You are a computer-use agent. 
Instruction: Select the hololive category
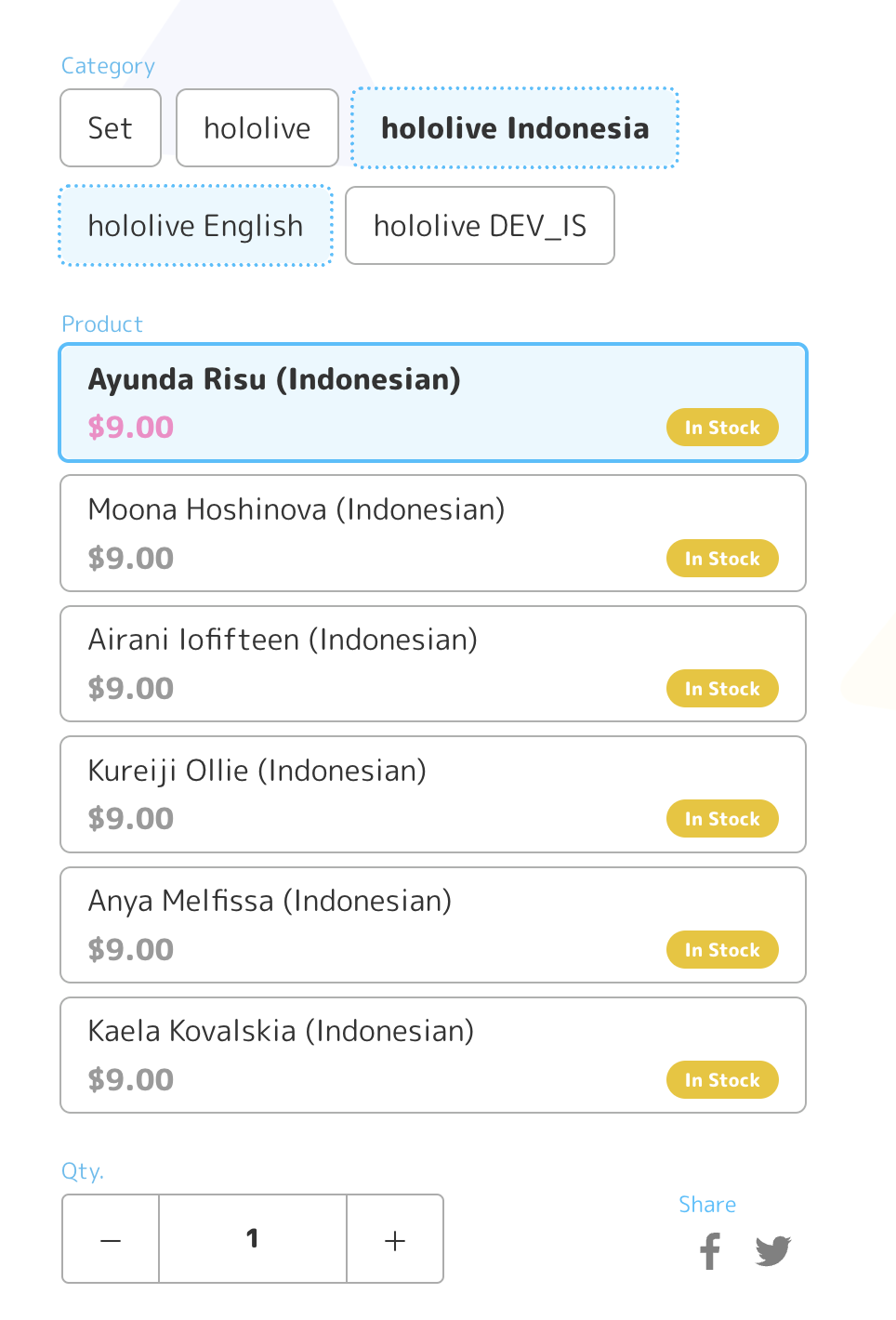pos(257,128)
